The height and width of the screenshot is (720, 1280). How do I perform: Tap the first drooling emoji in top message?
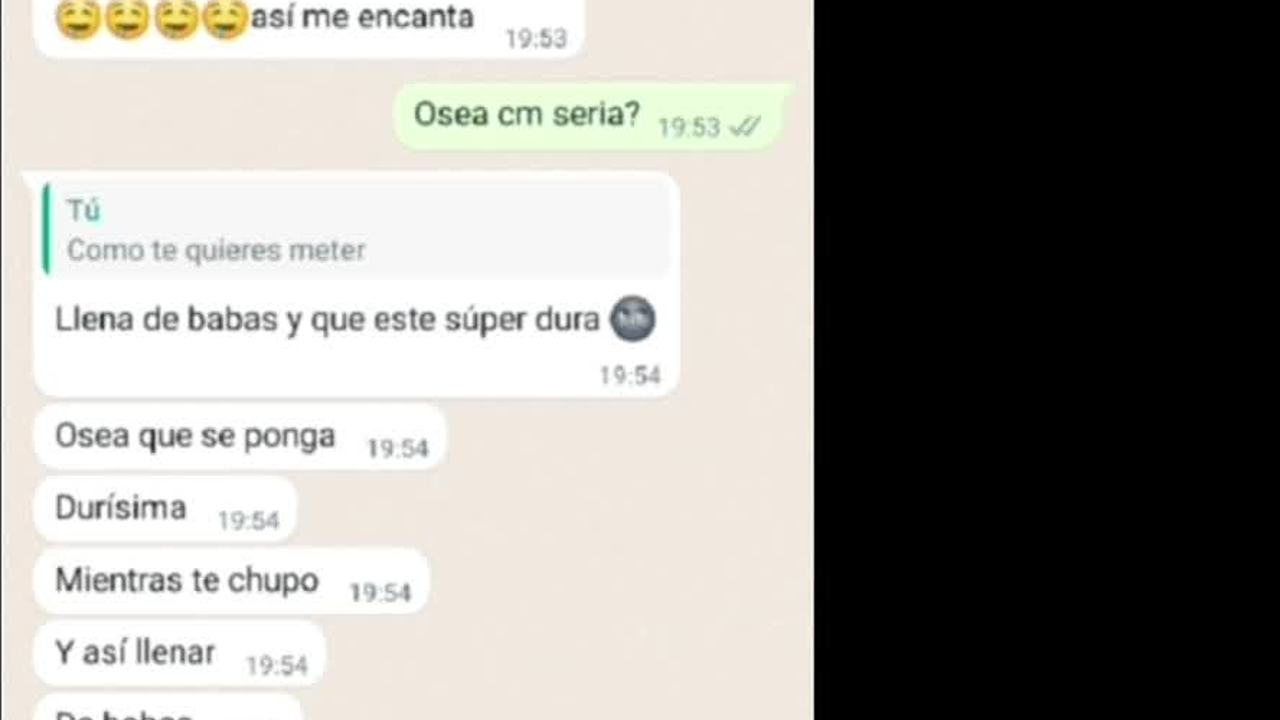coord(78,19)
